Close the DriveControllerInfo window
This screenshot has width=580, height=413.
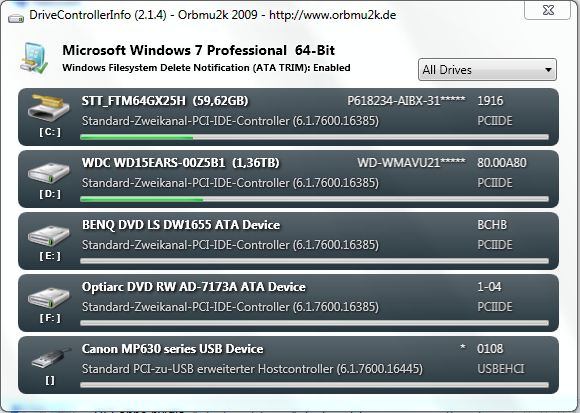[547, 10]
